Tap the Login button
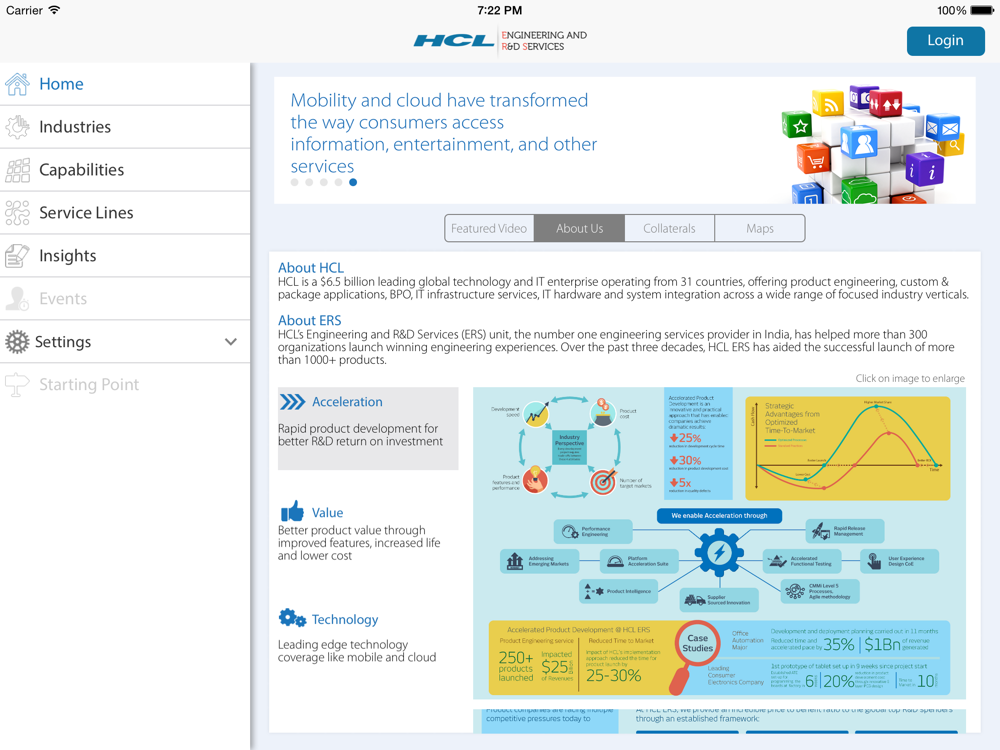 945,41
